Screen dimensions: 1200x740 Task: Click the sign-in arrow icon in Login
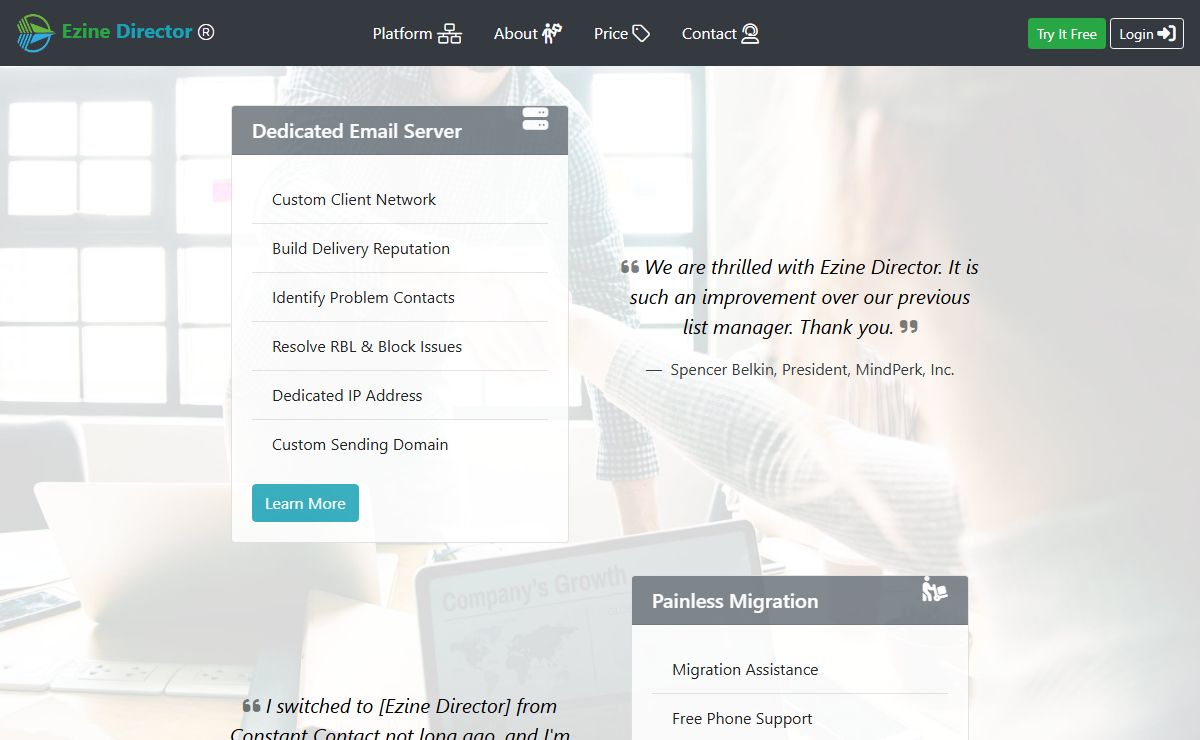[1166, 34]
